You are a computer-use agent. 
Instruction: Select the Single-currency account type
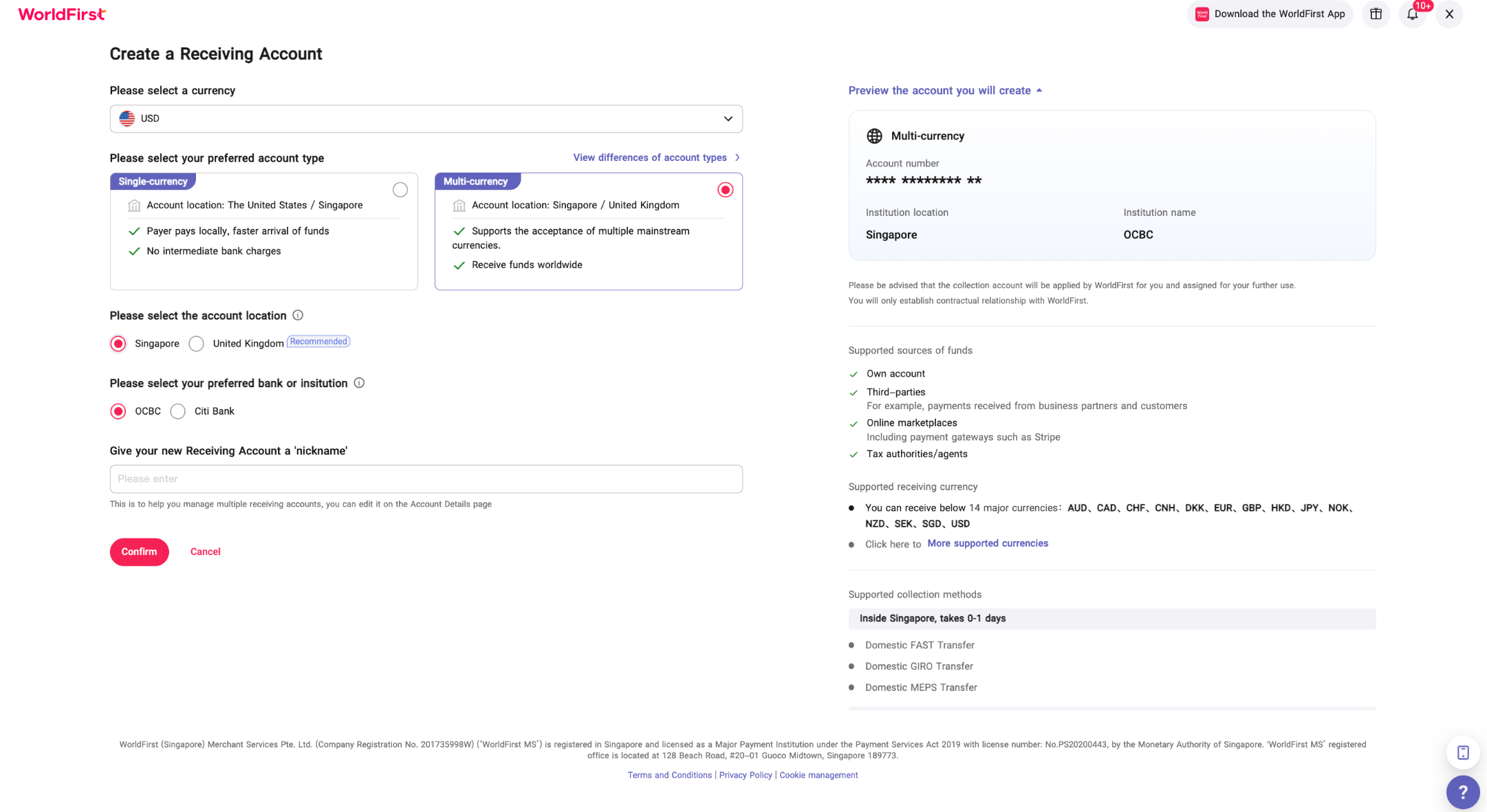(x=400, y=190)
